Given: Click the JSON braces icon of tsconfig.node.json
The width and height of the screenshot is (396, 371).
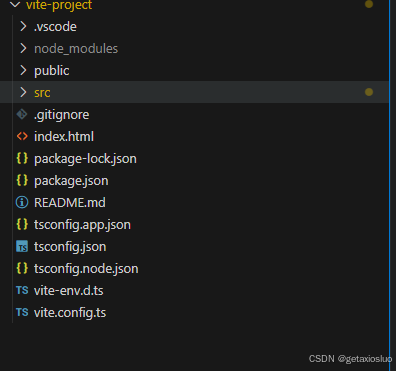Looking at the screenshot, I should click(22, 268).
